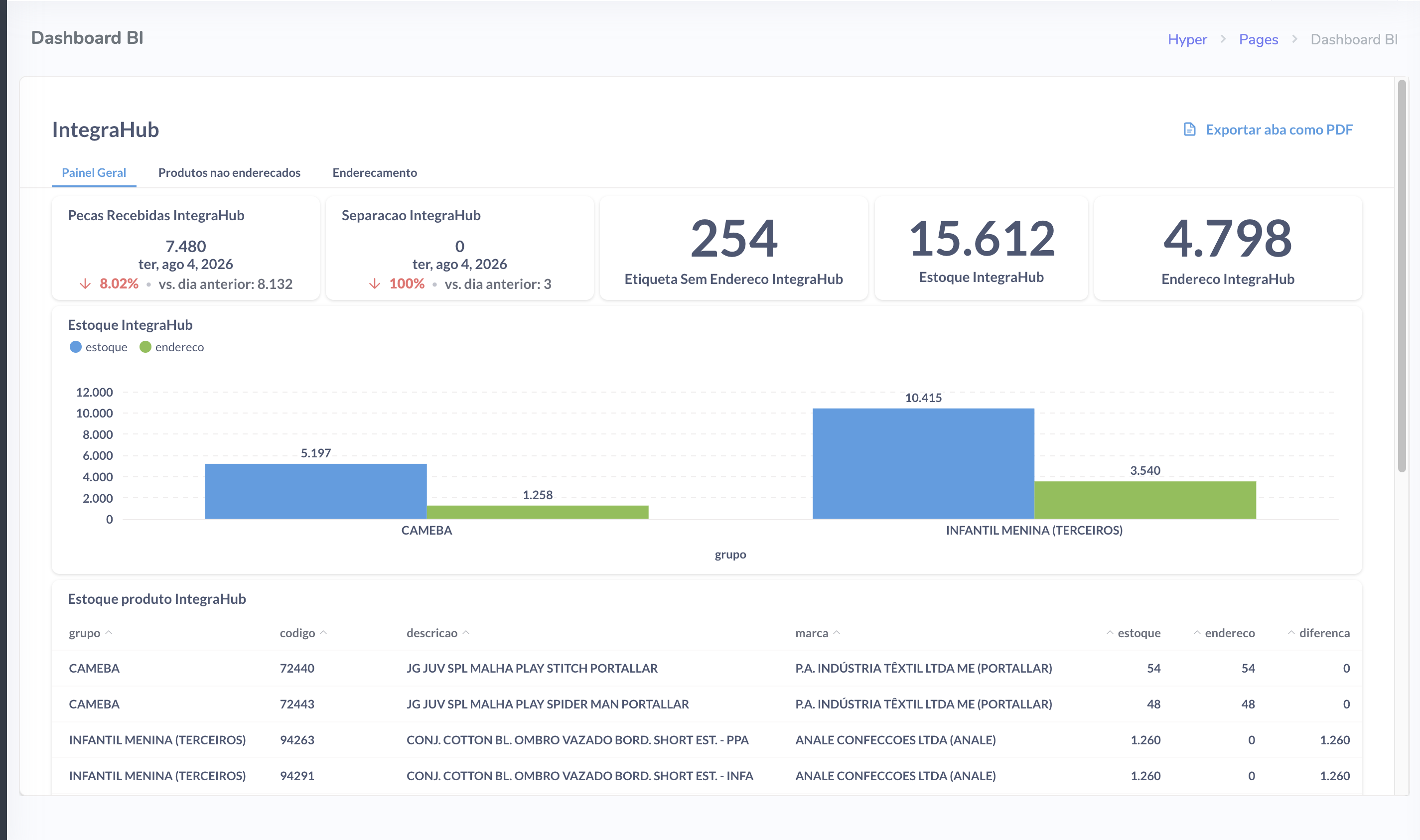1420x840 pixels.
Task: Click the PDF document icon beside Exportar
Action: click(x=1190, y=130)
